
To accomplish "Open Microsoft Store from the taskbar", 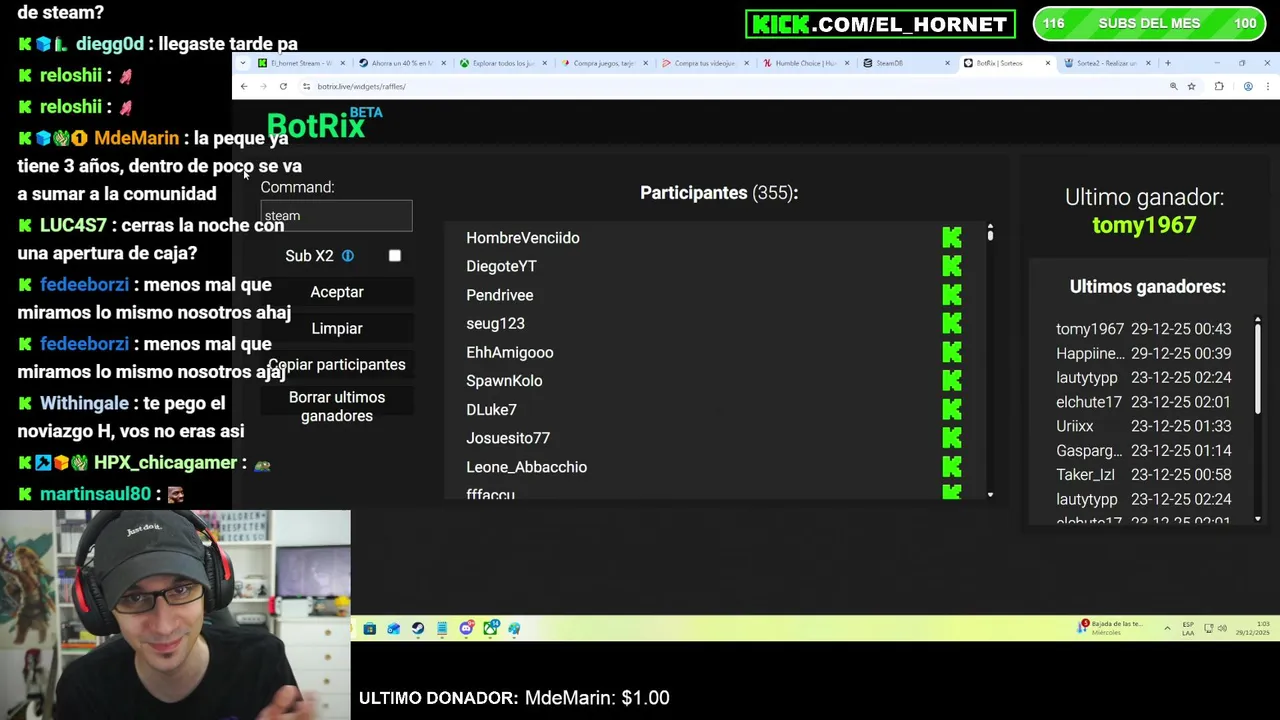I will tap(370, 628).
